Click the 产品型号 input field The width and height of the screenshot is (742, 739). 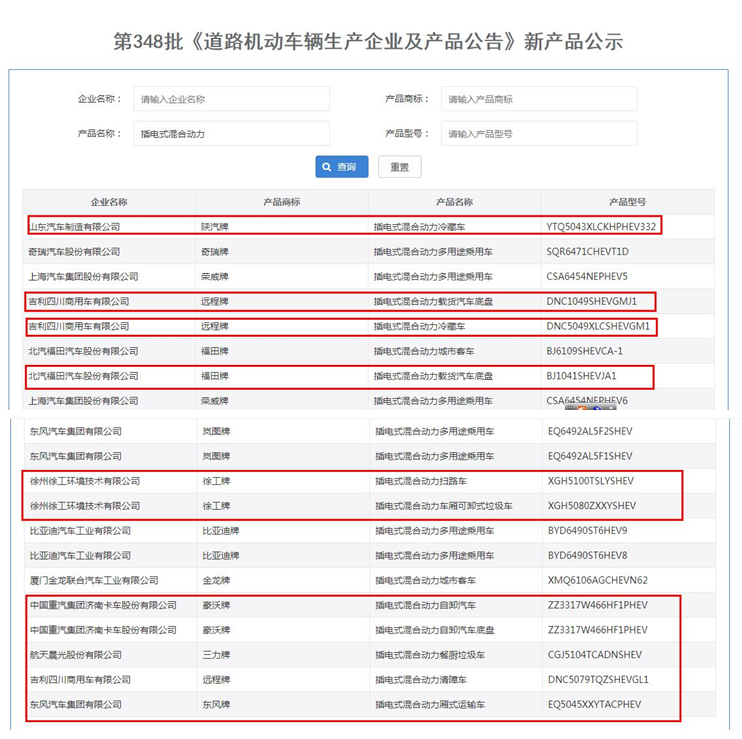539,133
